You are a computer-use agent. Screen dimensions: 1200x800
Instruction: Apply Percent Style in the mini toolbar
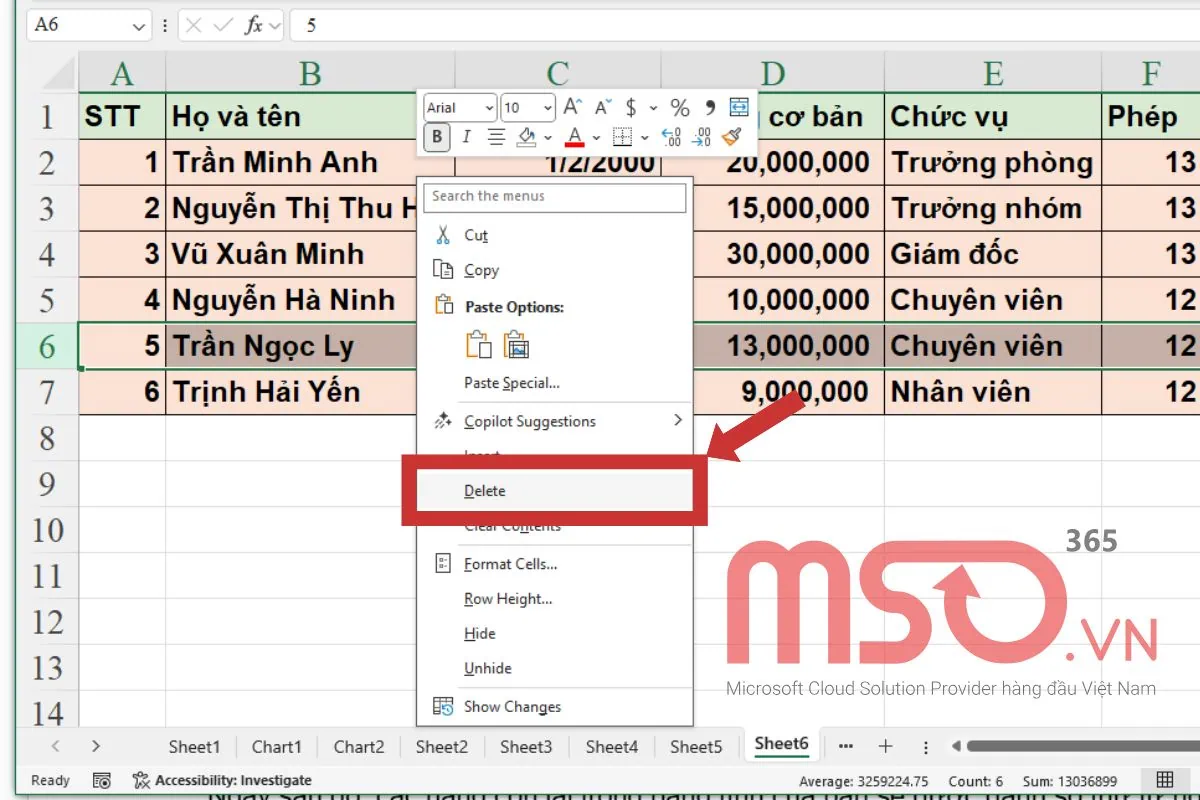[x=681, y=105]
